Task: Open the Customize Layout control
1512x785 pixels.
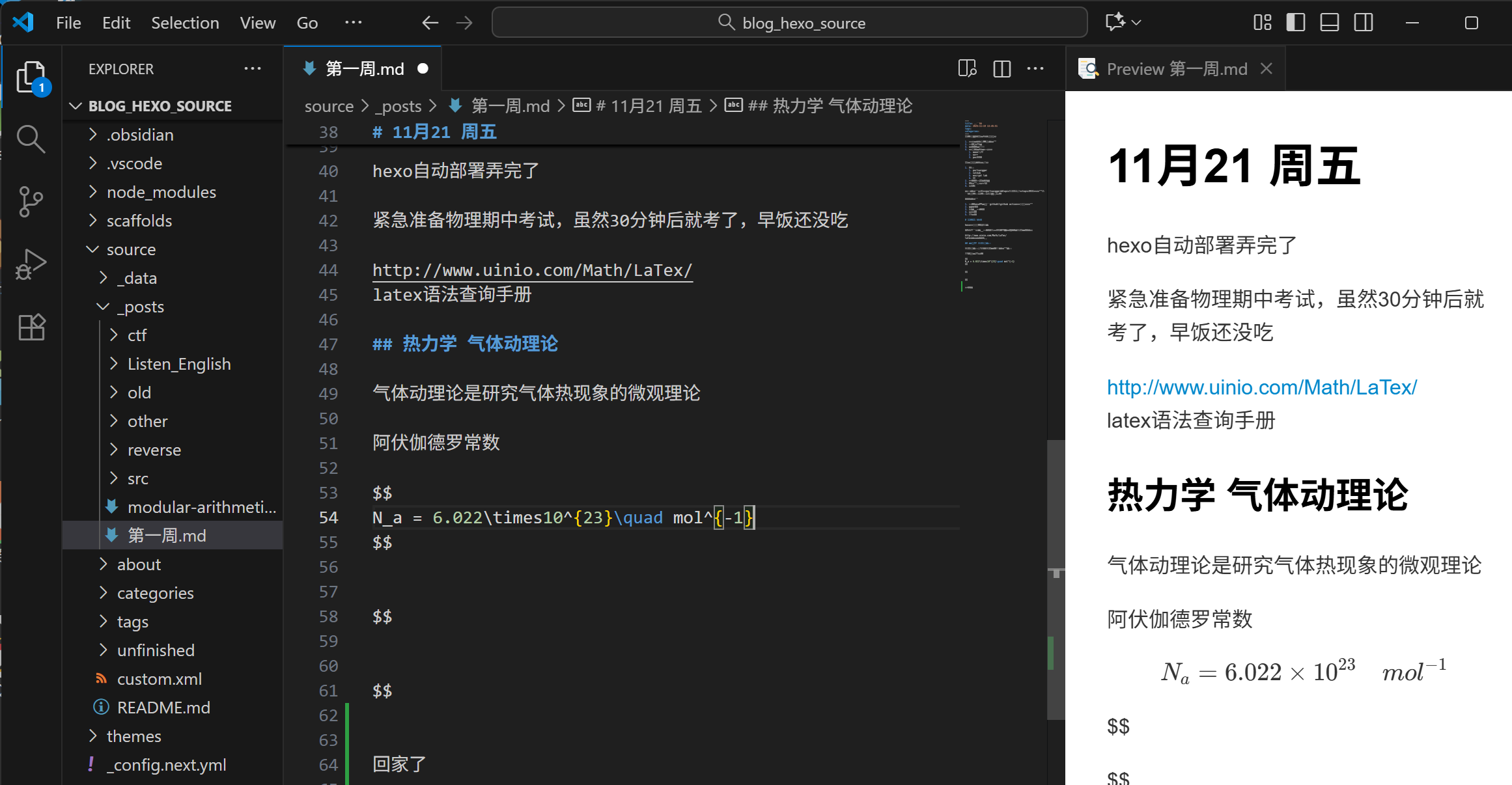Action: pos(1262,22)
